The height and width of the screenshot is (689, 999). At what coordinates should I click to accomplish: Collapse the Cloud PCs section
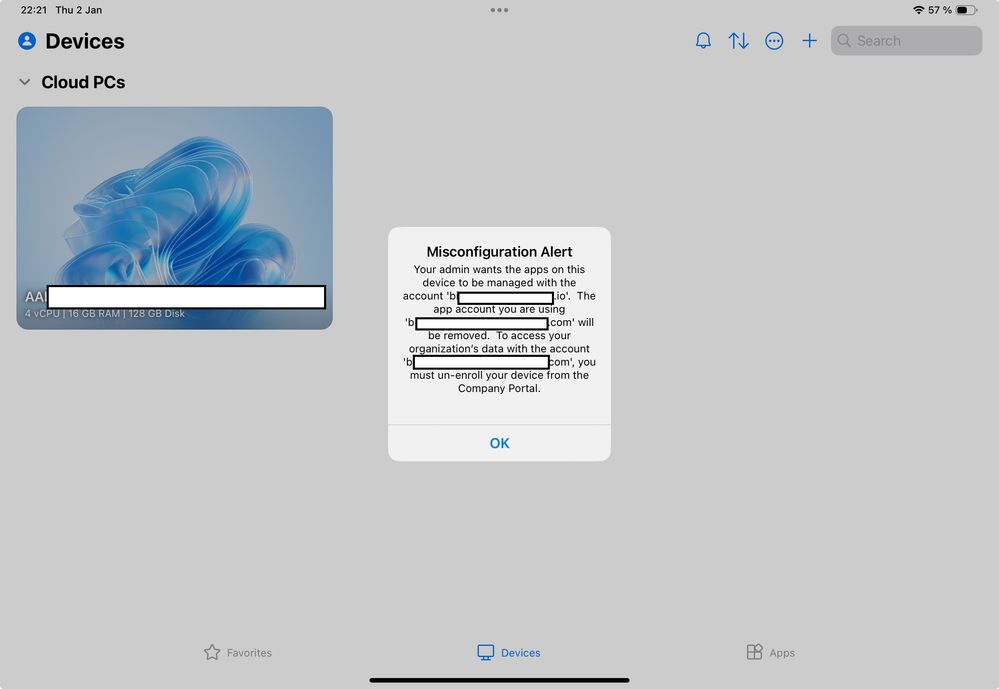[x=25, y=82]
